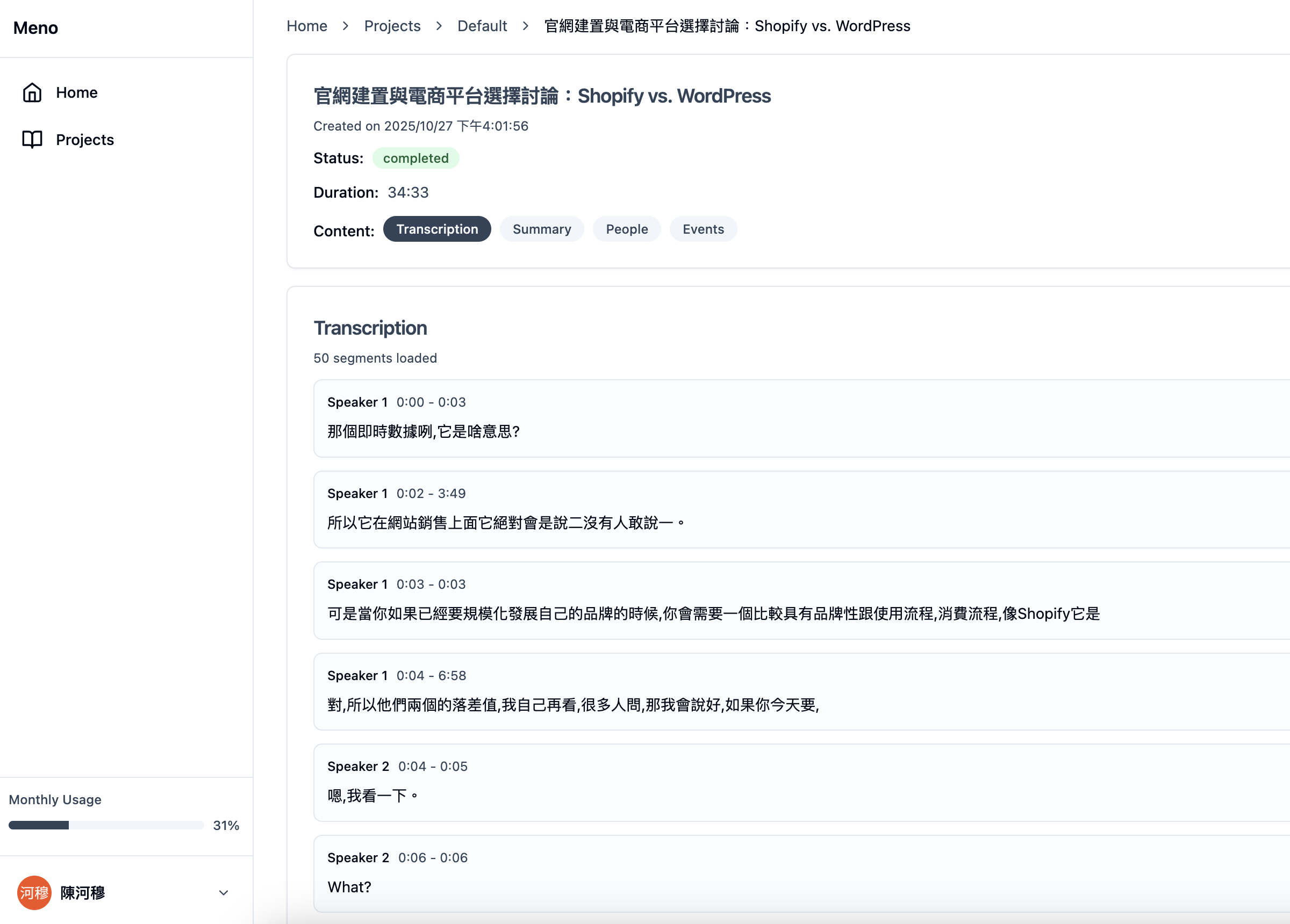Screen dimensions: 1290x924
Task: Click the Projects book icon in sidebar
Action: tap(32, 139)
